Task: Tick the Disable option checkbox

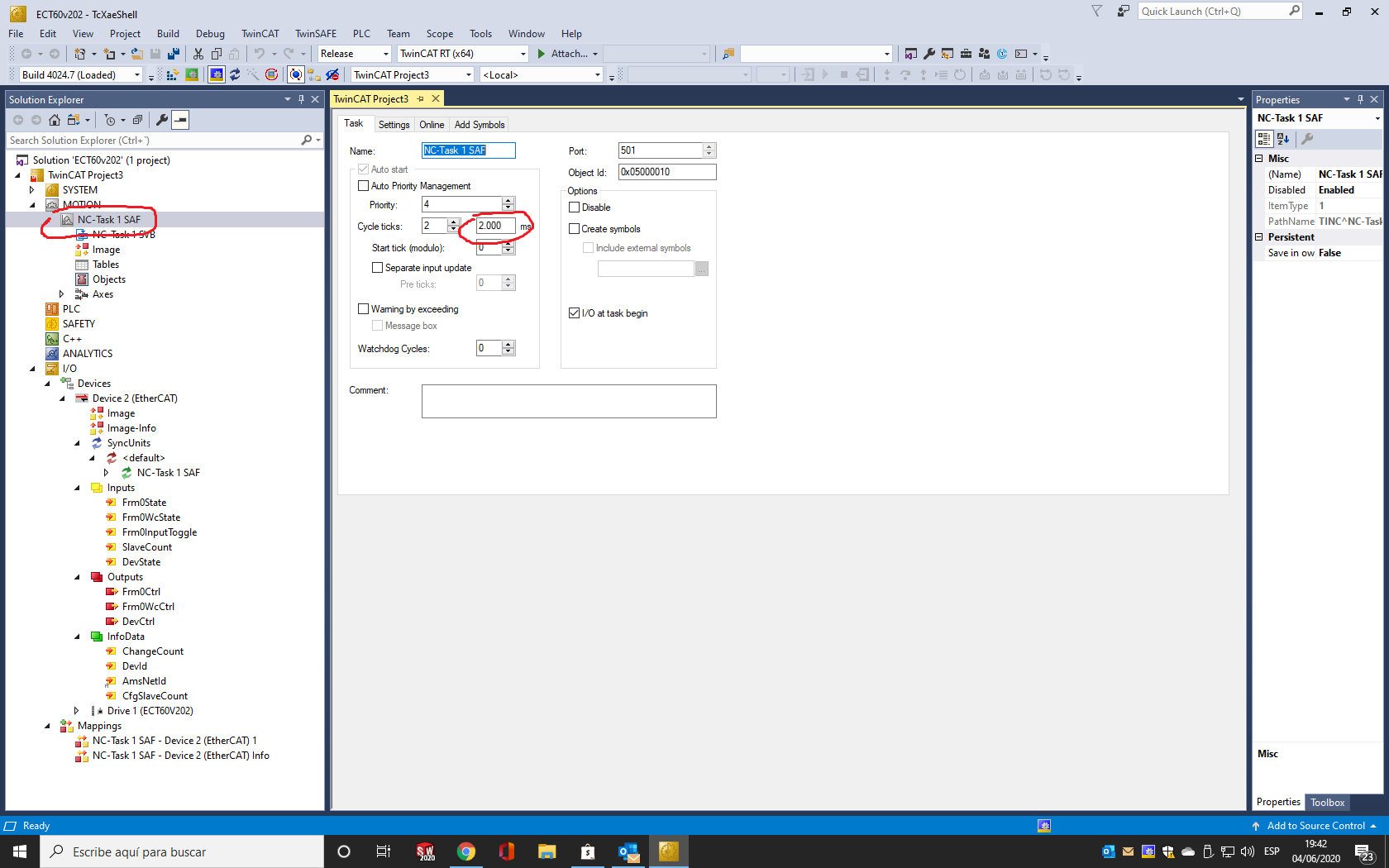Action: tap(575, 207)
